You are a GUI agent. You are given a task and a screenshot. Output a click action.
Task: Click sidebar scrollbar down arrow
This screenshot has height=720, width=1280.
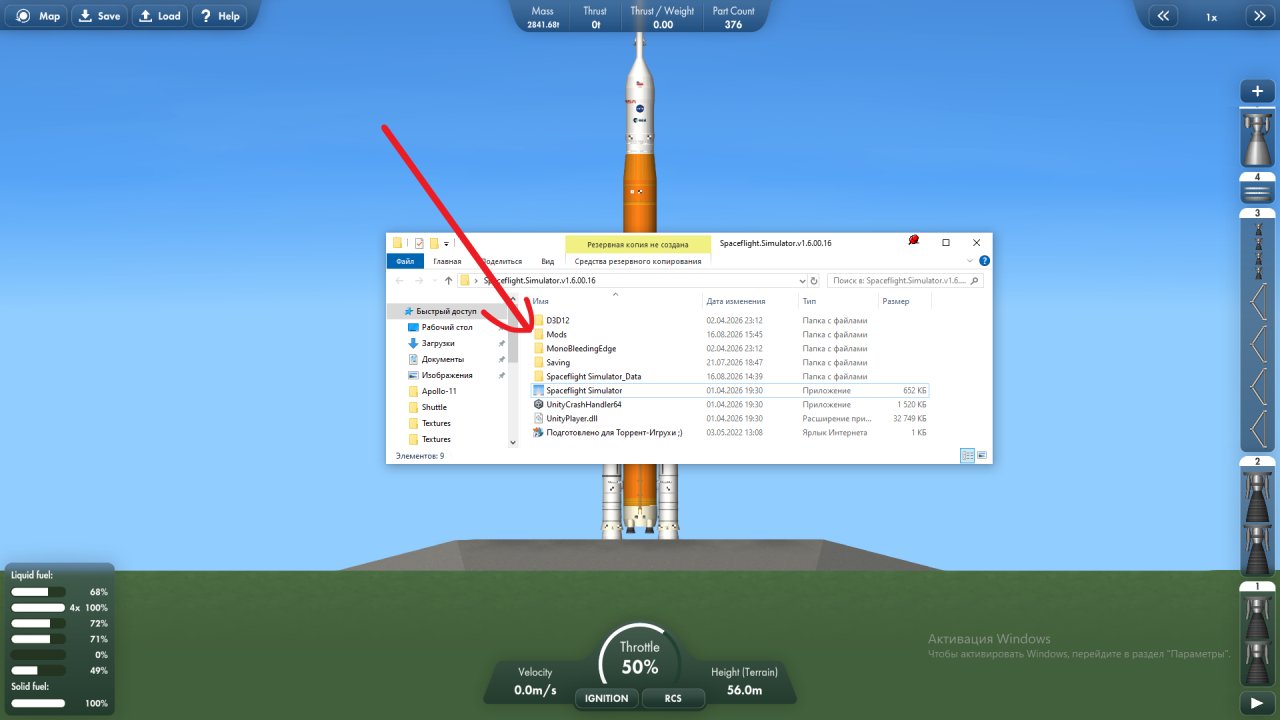pos(513,442)
